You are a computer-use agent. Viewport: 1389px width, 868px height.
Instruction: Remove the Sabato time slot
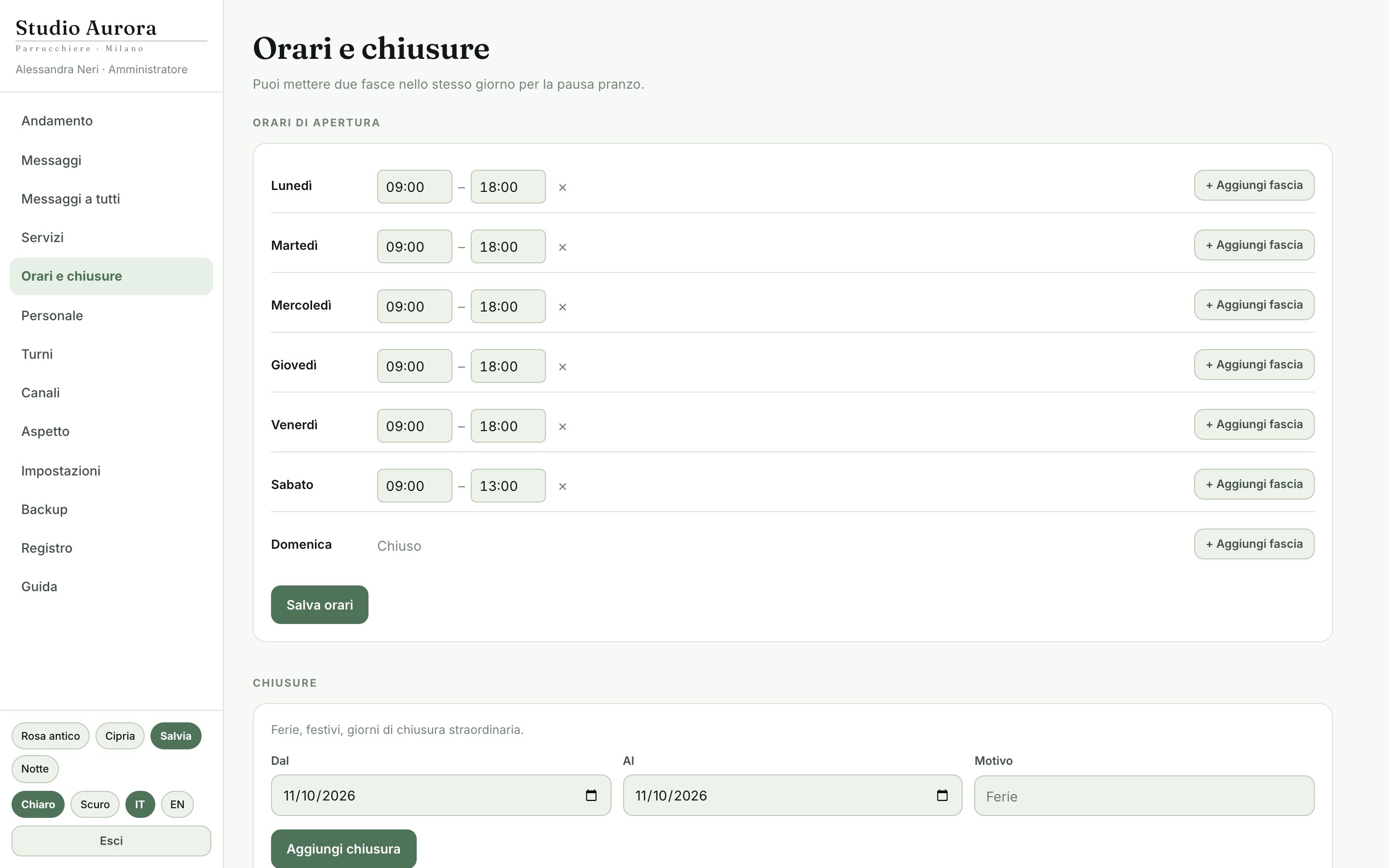click(562, 486)
